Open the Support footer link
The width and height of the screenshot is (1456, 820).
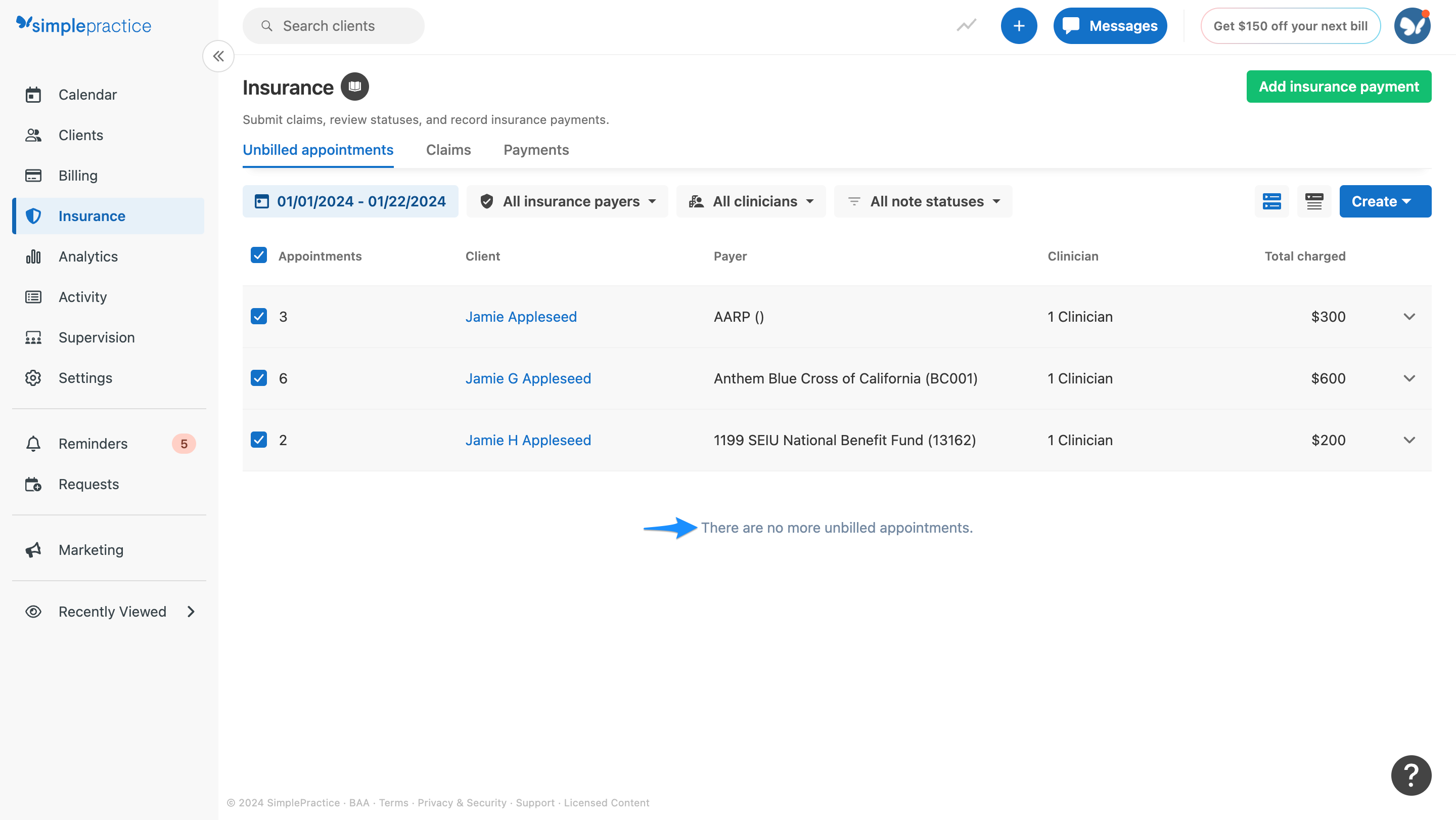point(535,802)
